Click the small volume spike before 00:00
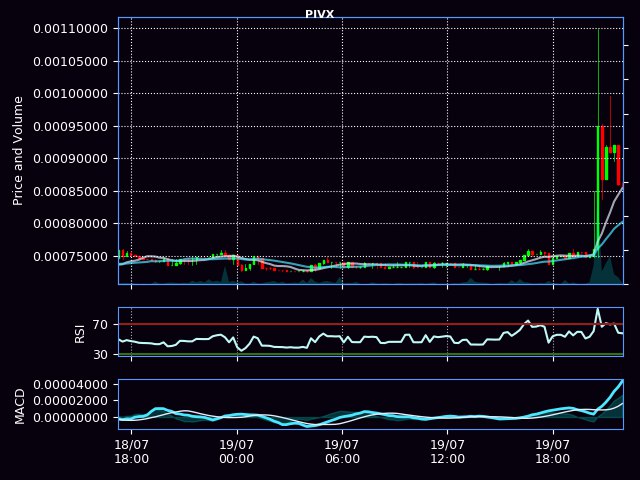This screenshot has width=640, height=480. [x=224, y=274]
